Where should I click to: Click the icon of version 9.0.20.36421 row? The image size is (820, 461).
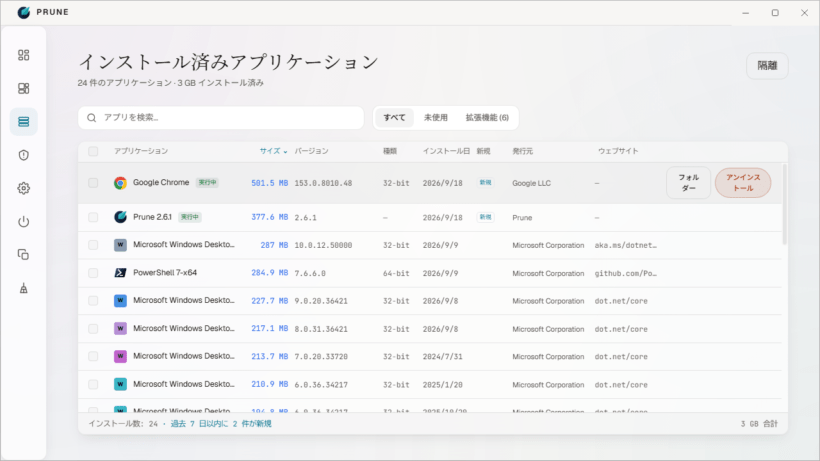120,301
